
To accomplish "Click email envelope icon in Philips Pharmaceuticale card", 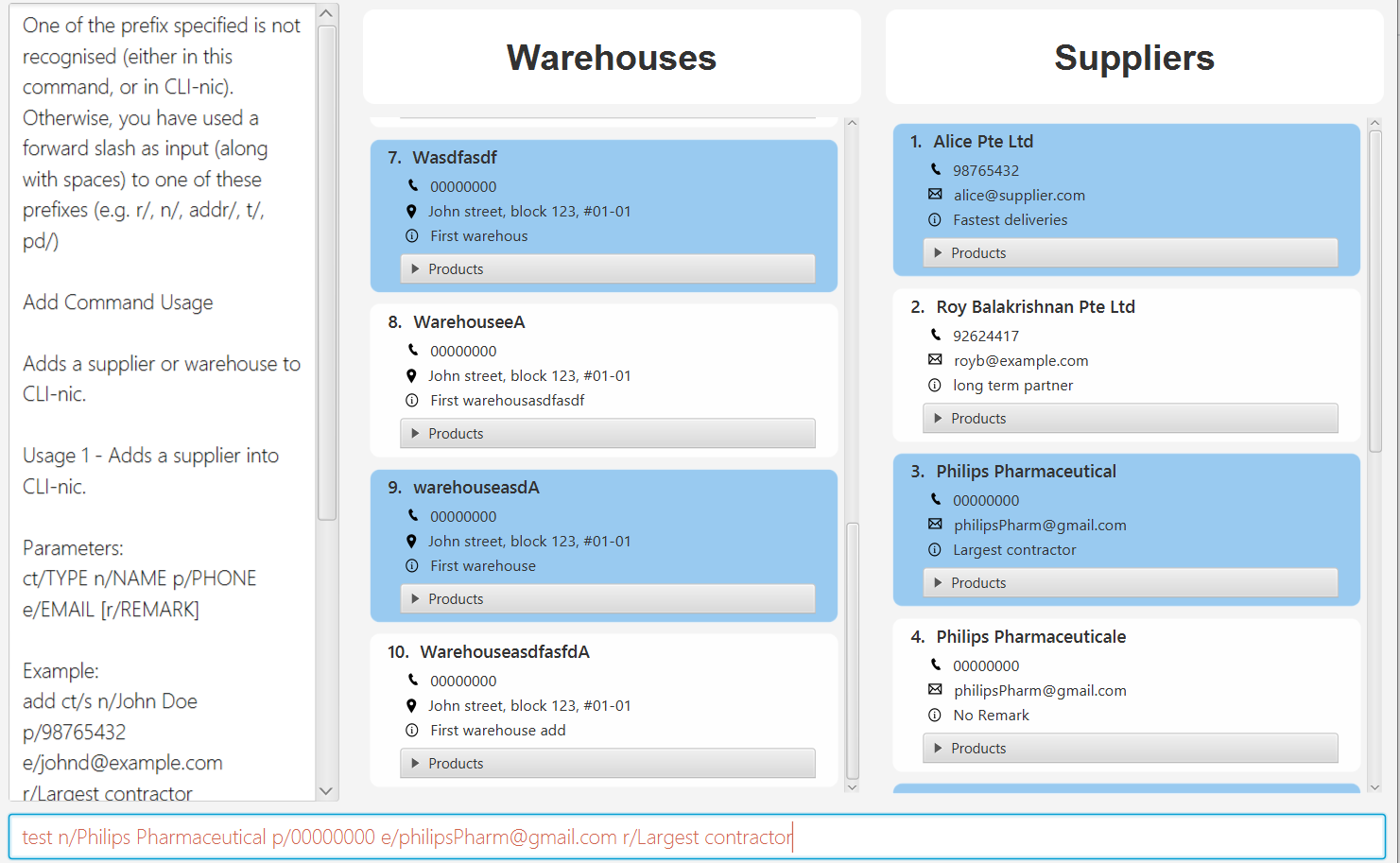I will [935, 689].
